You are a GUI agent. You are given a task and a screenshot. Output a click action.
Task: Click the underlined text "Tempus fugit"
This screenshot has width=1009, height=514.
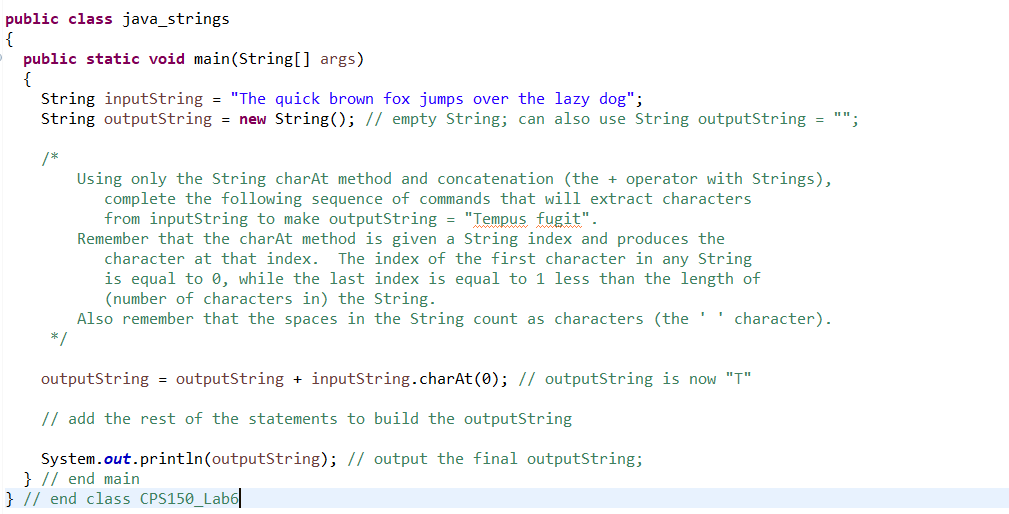pos(528,219)
